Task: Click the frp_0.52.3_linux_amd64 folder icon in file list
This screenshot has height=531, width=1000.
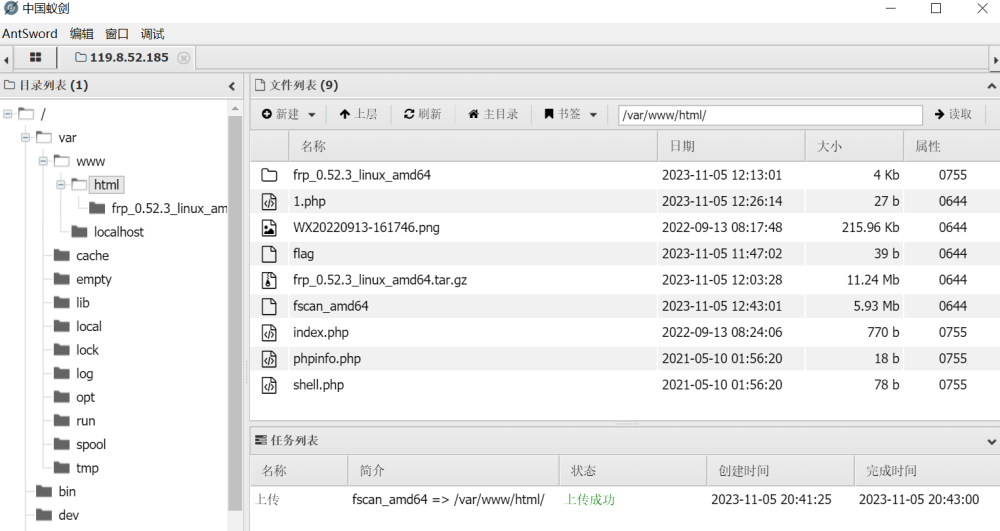Action: click(270, 175)
